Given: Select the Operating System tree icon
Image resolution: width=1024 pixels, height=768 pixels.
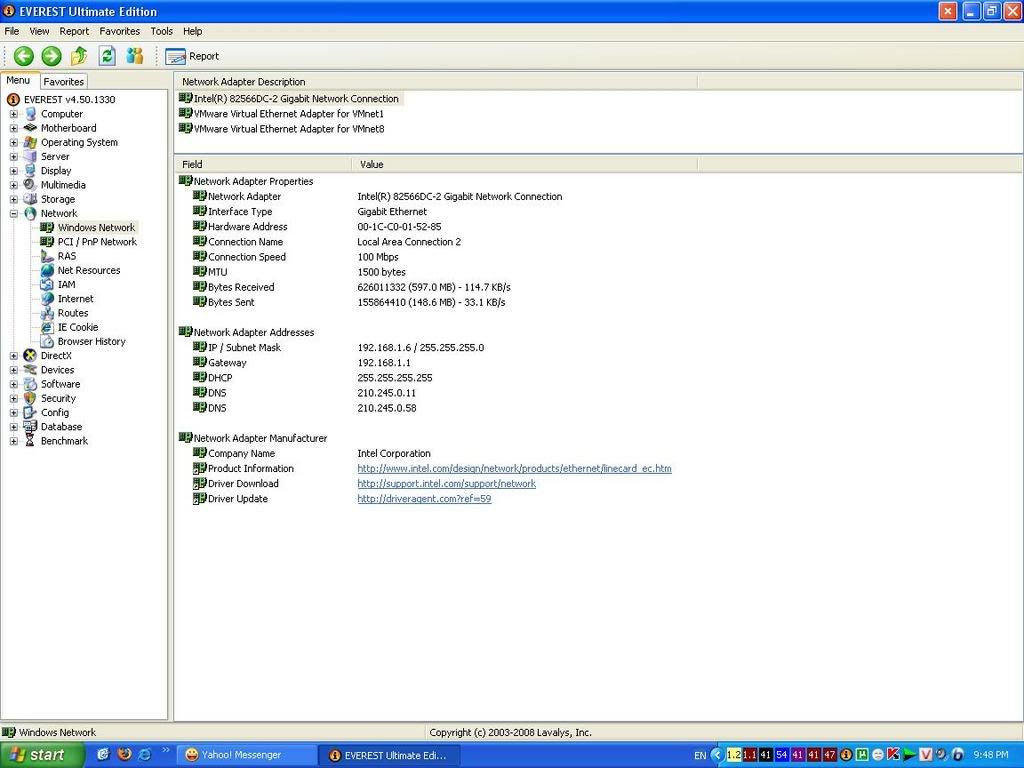Looking at the screenshot, I should [x=30, y=142].
